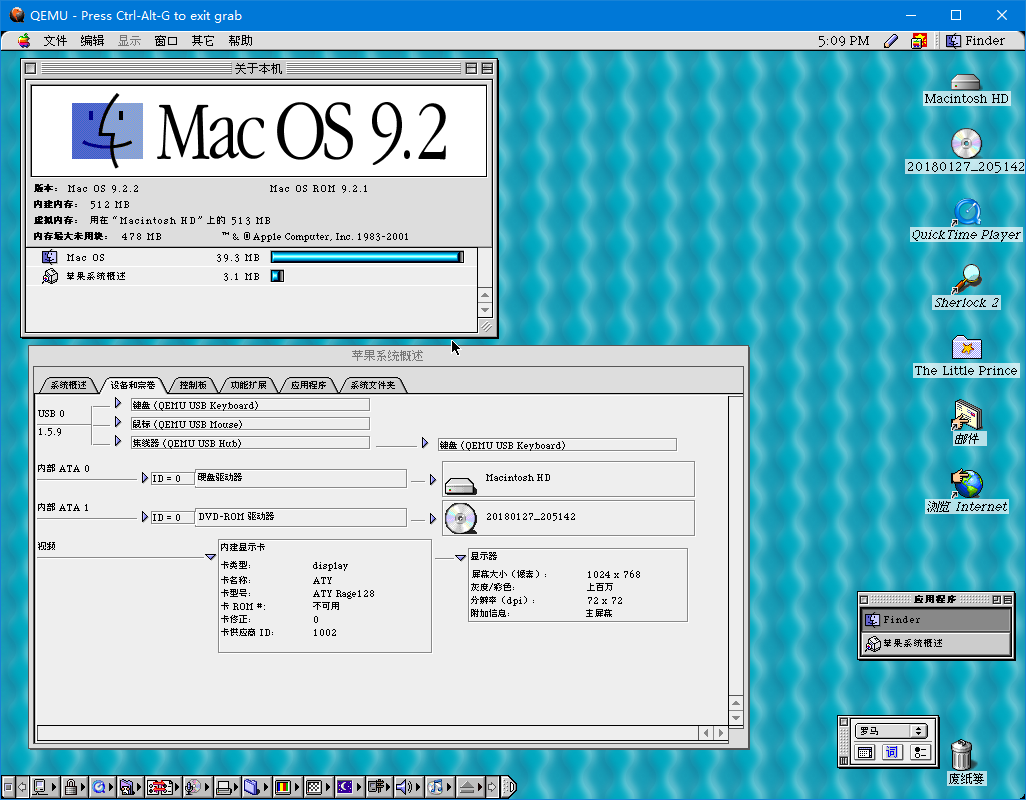Open The Little Prince folder icon

[x=966, y=348]
